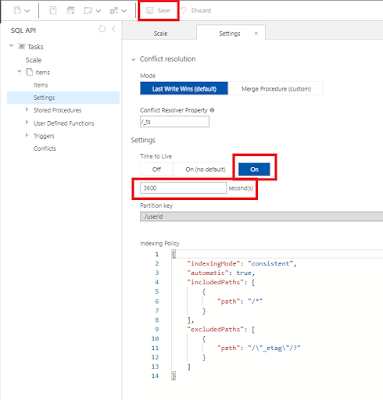The height and width of the screenshot is (400, 383).
Task: Expand User Defined Functions tree node
Action: coord(27,122)
